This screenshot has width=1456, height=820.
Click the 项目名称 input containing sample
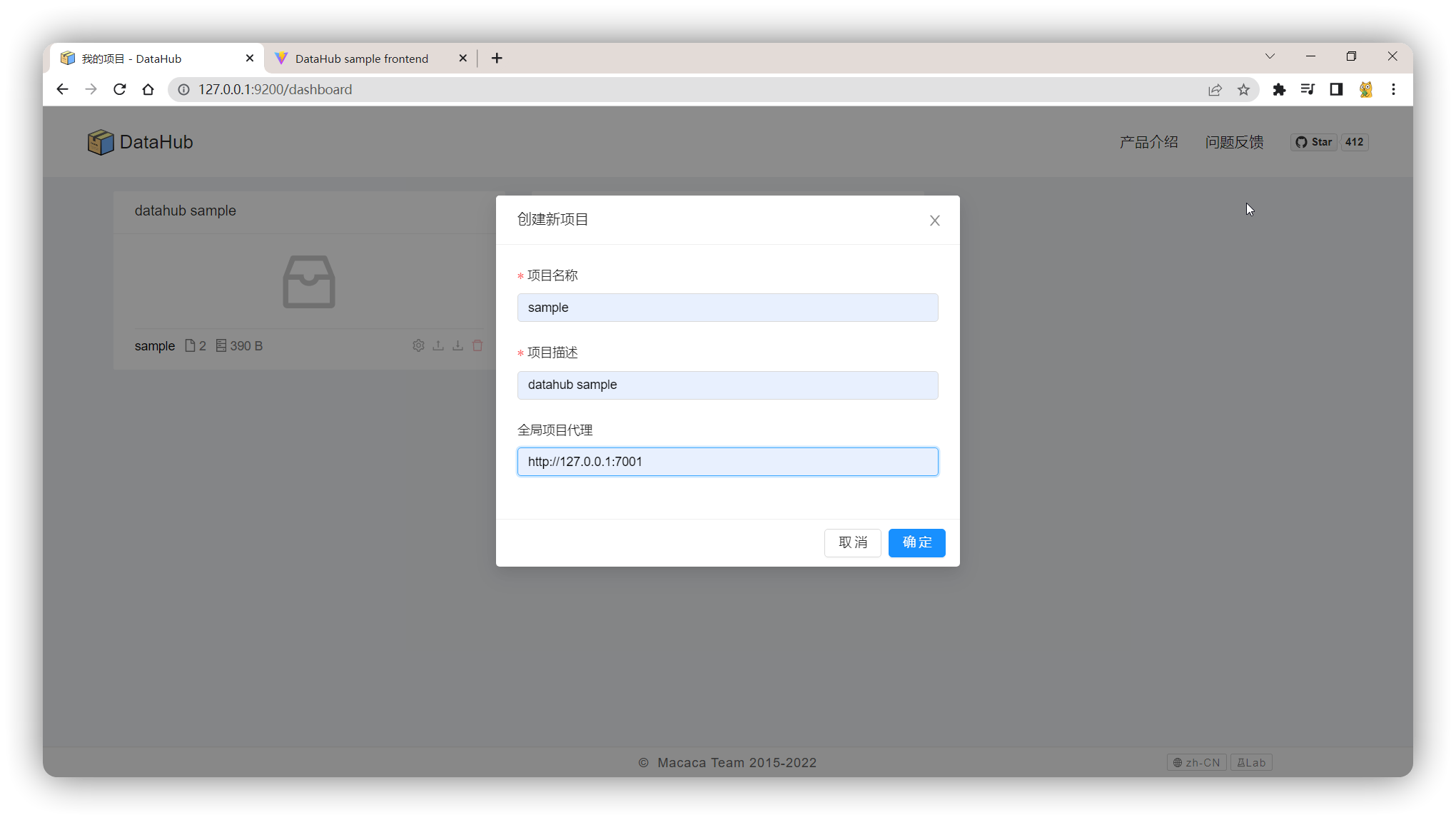(x=727, y=308)
